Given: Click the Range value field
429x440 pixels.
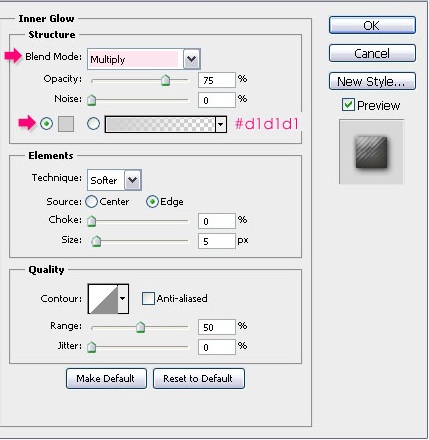Looking at the screenshot, I should [217, 327].
